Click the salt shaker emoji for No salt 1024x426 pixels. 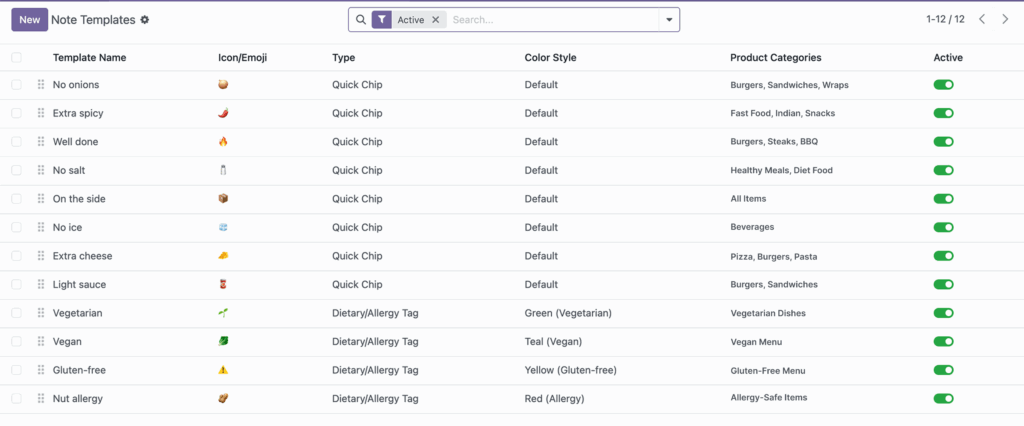(223, 171)
